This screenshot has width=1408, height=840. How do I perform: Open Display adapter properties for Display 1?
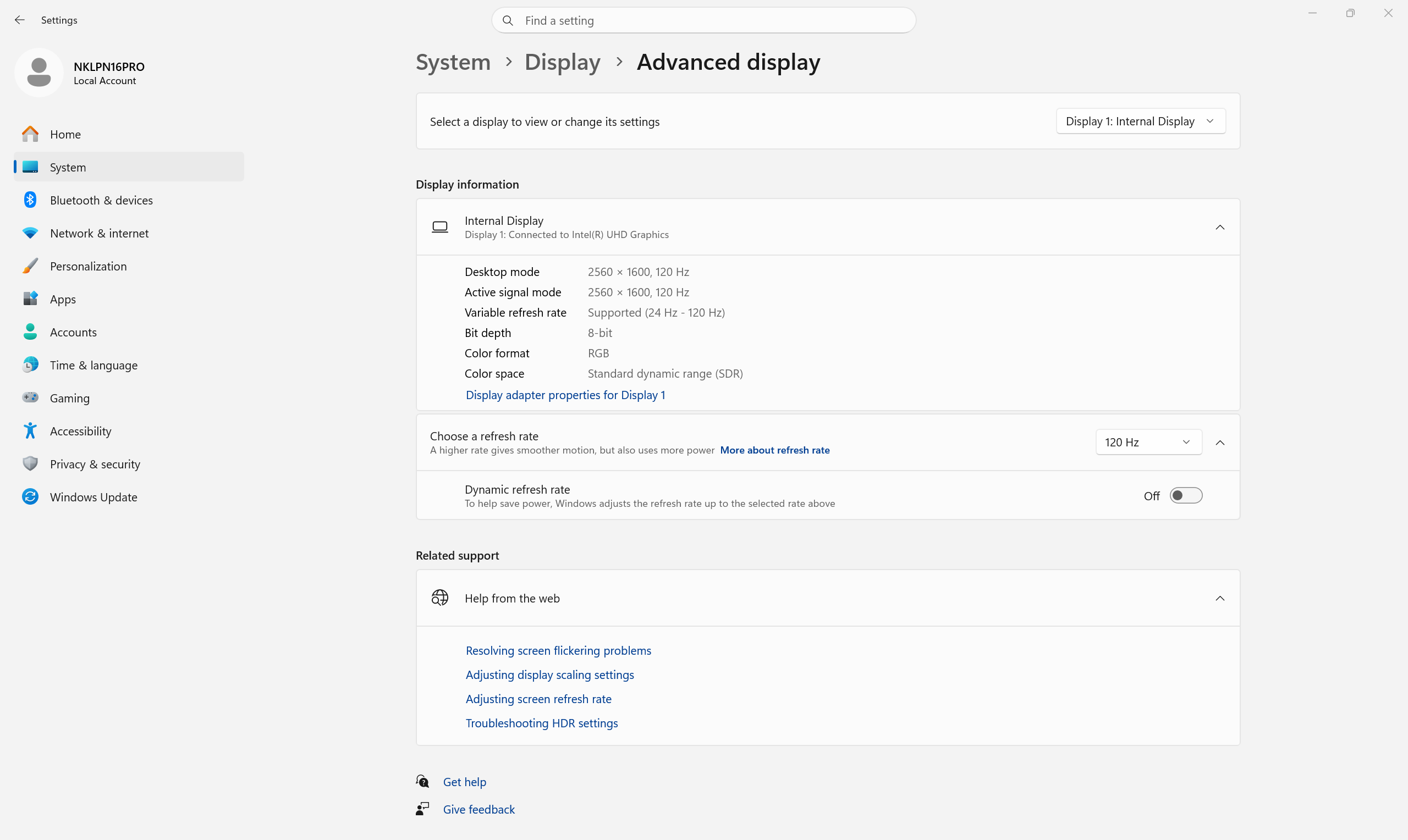tap(565, 395)
